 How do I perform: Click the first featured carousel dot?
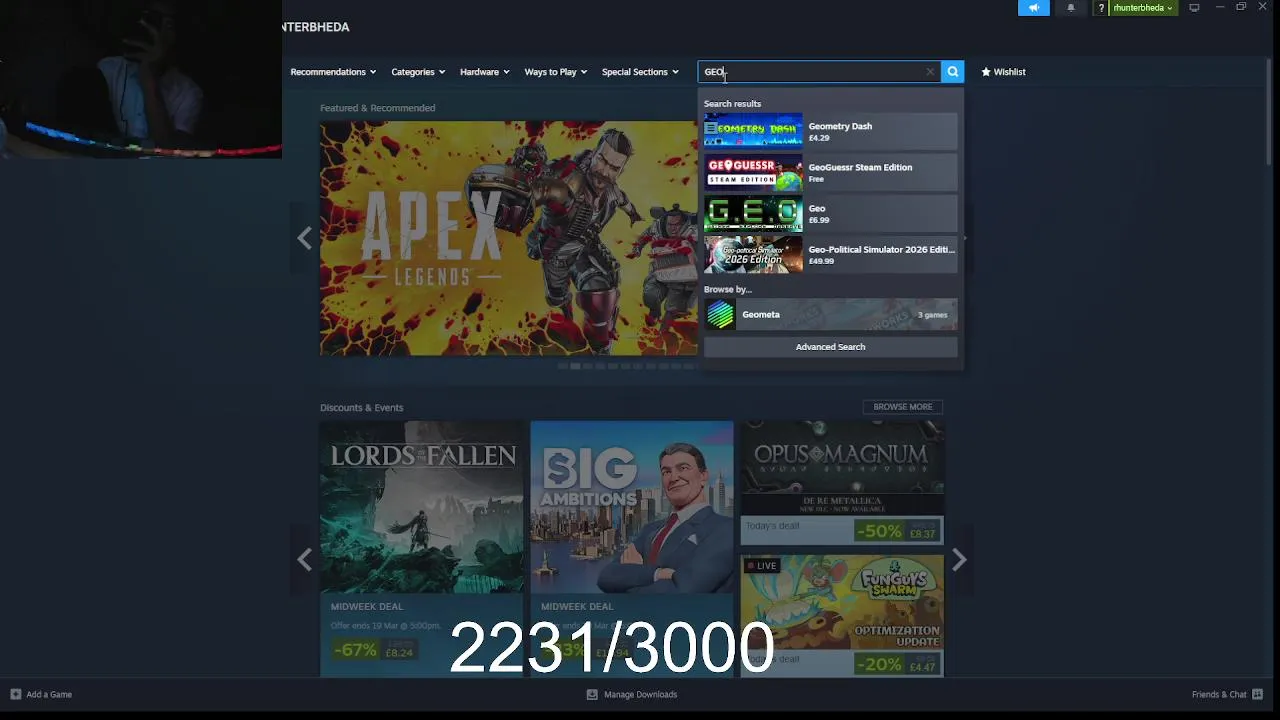click(x=563, y=366)
